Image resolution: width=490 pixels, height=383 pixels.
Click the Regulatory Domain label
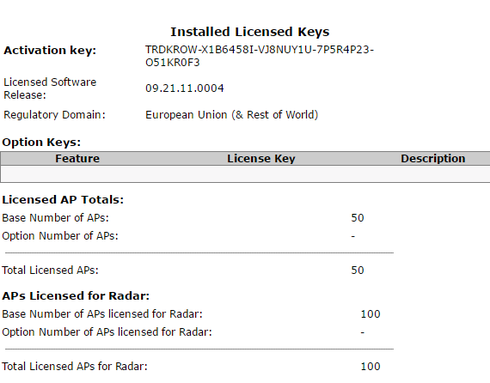[54, 115]
